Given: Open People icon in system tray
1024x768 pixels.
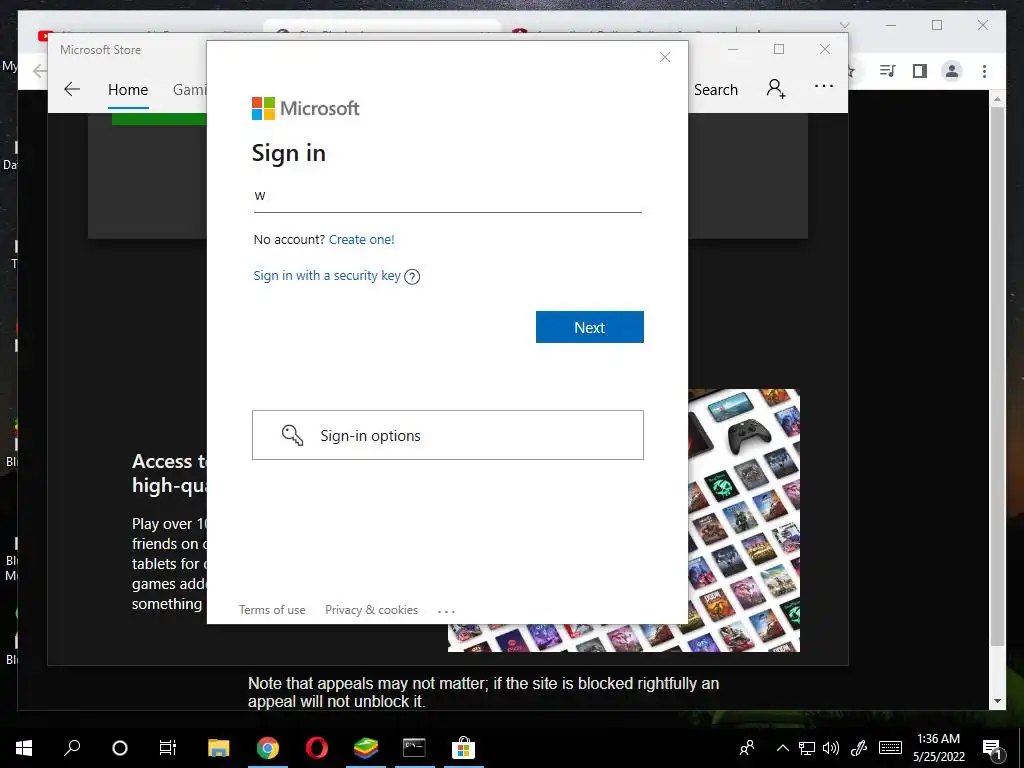Looking at the screenshot, I should (747, 748).
